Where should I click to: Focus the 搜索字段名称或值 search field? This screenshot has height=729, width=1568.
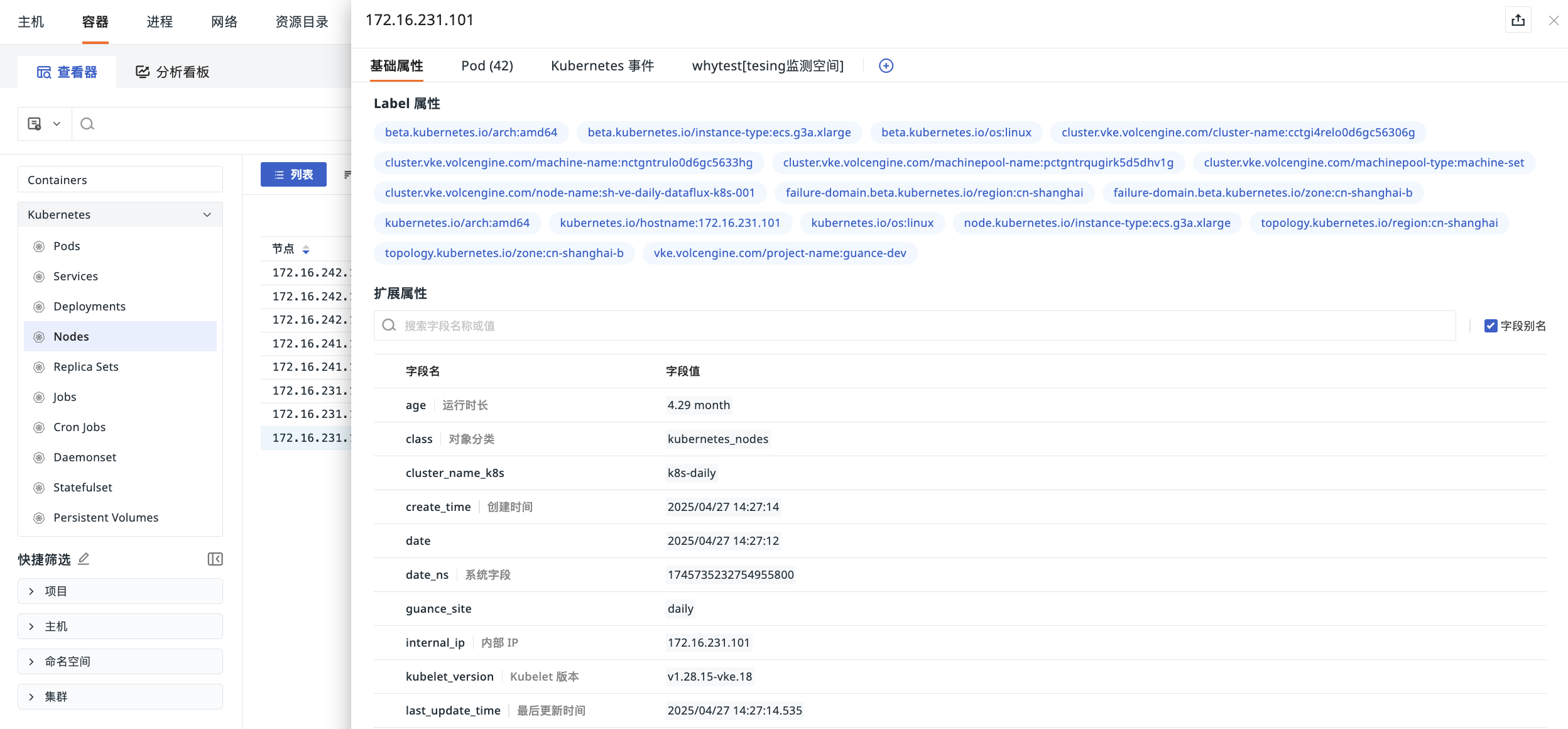point(915,326)
